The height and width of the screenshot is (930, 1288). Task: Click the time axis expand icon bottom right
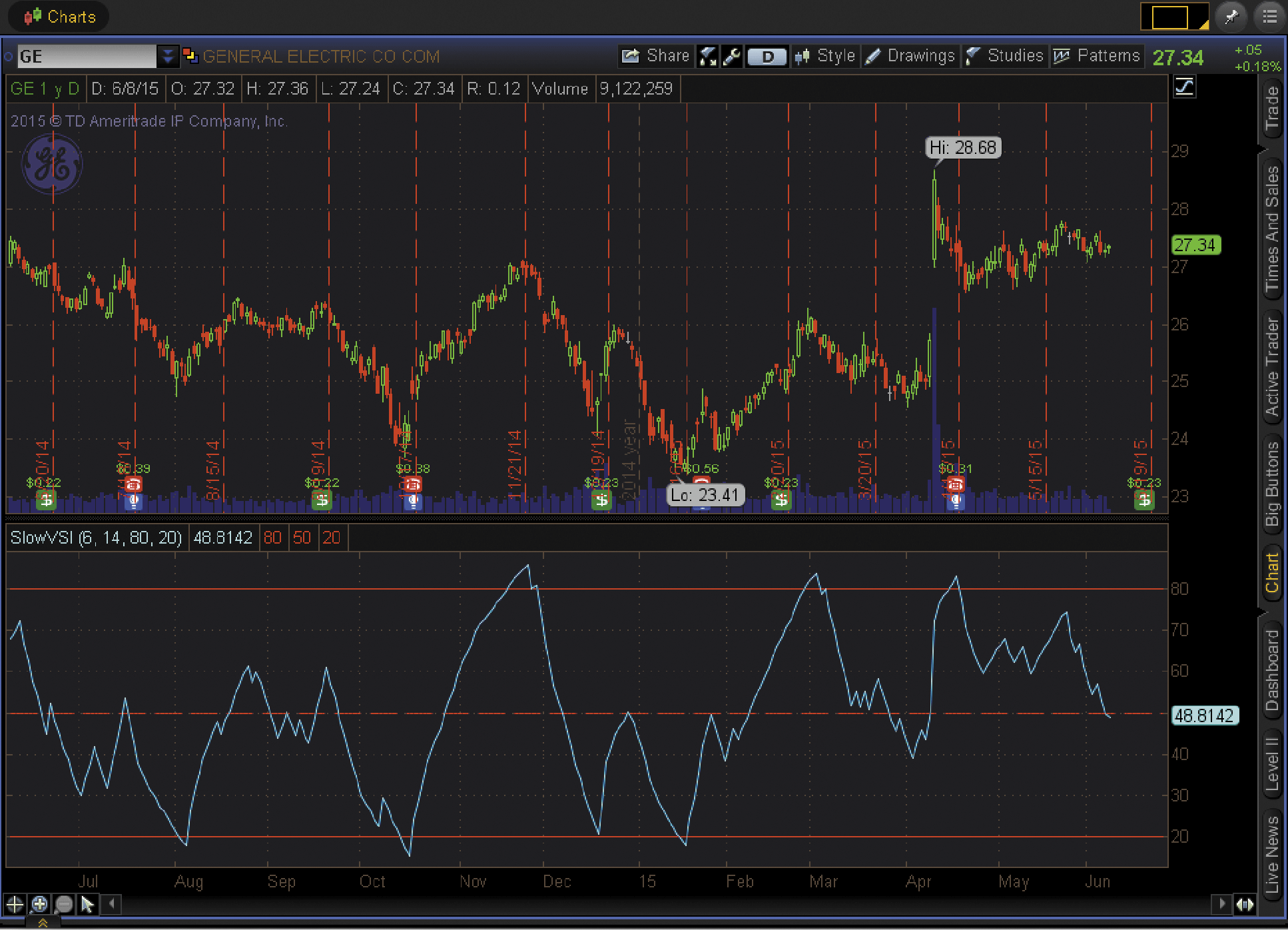[x=1245, y=904]
